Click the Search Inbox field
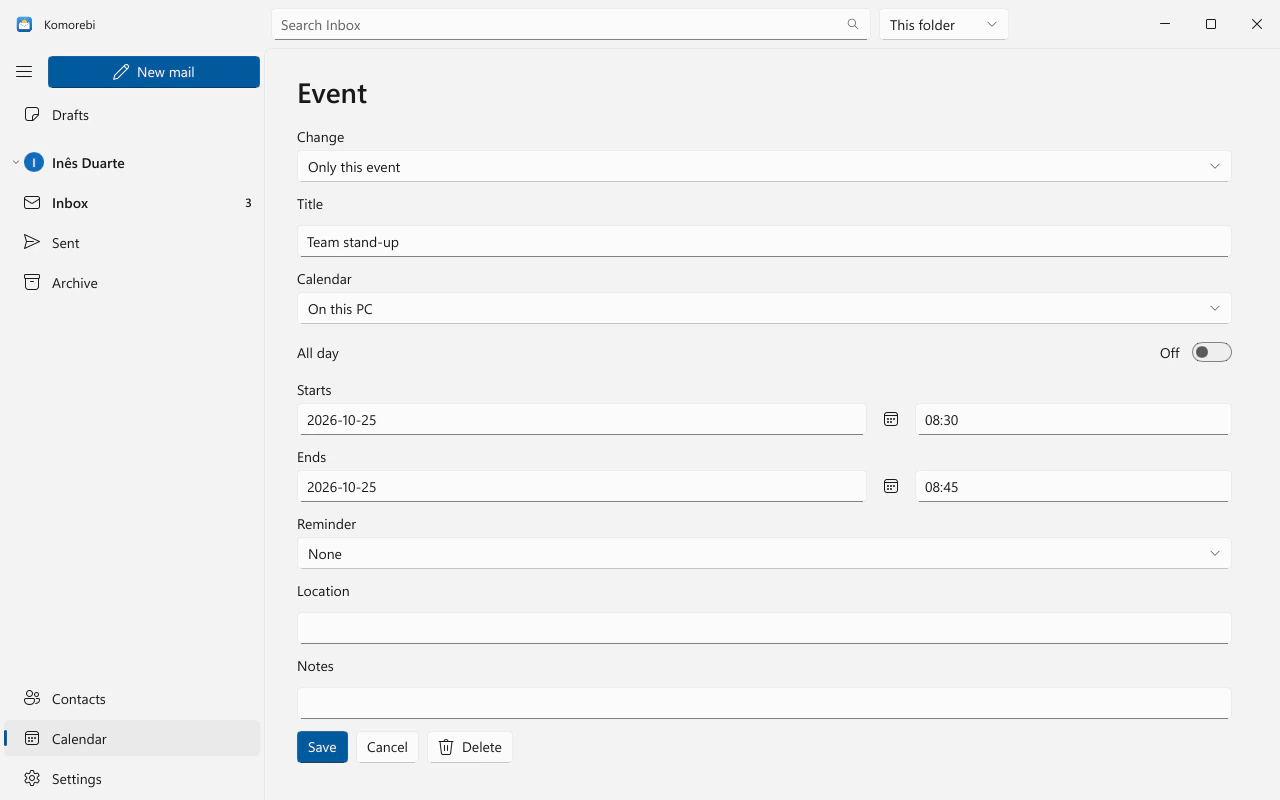Viewport: 1280px width, 800px height. (570, 24)
